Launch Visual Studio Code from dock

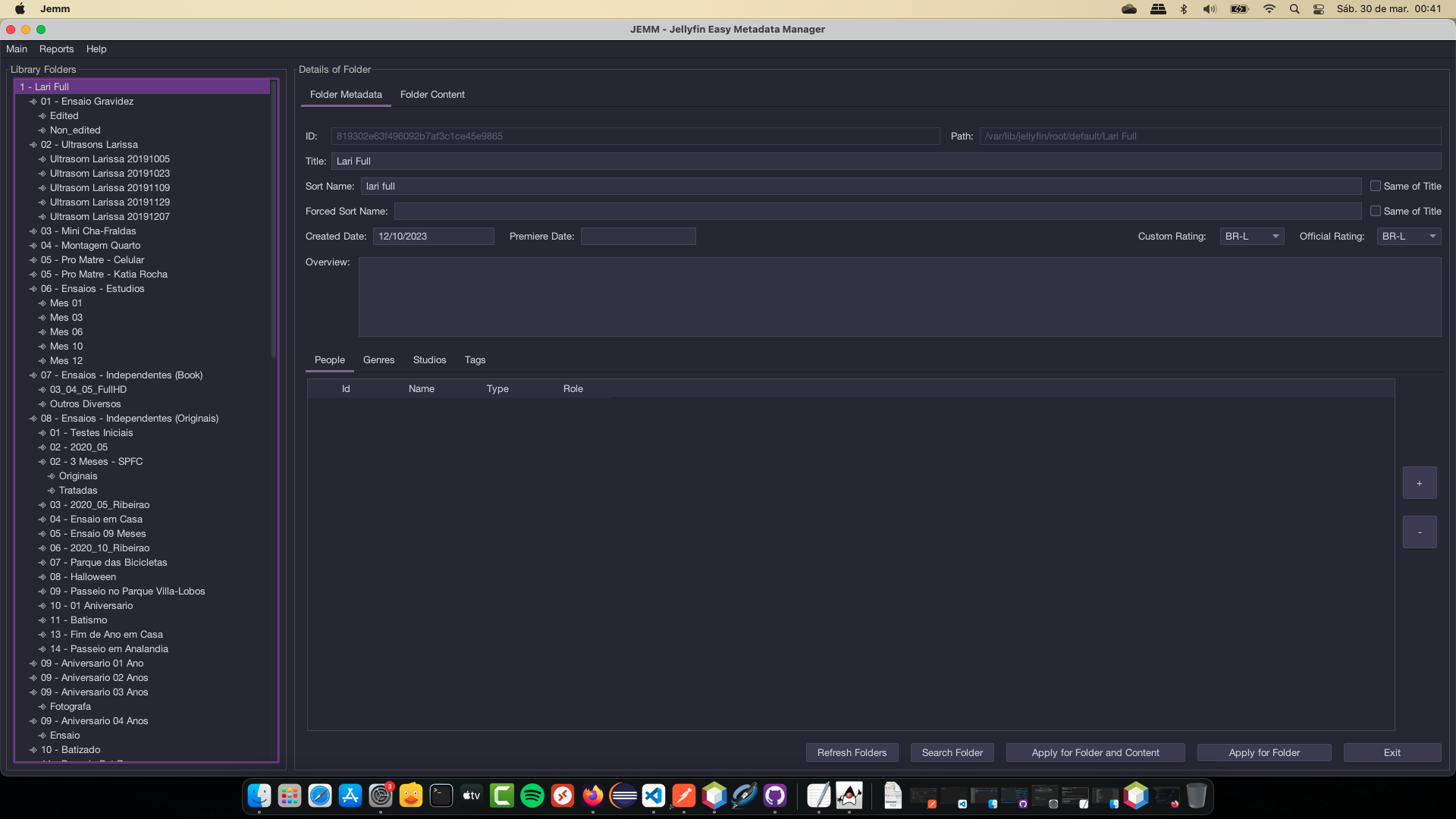(x=654, y=795)
